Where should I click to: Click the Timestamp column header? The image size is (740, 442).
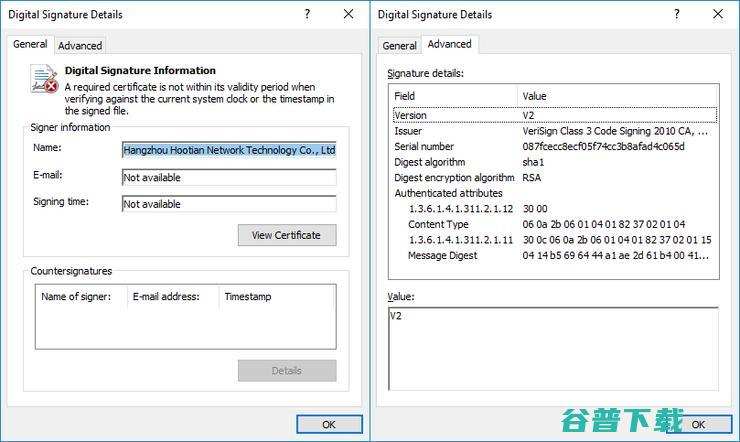coord(277,297)
